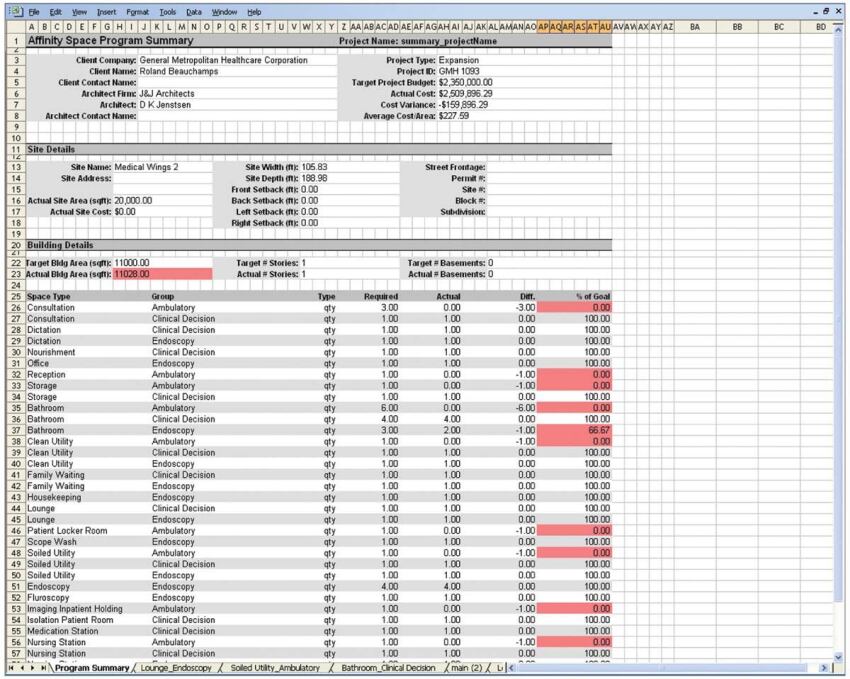850x679 pixels.
Task: Open the Bathroom_Clinical Decision sheet tab
Action: (x=388, y=668)
